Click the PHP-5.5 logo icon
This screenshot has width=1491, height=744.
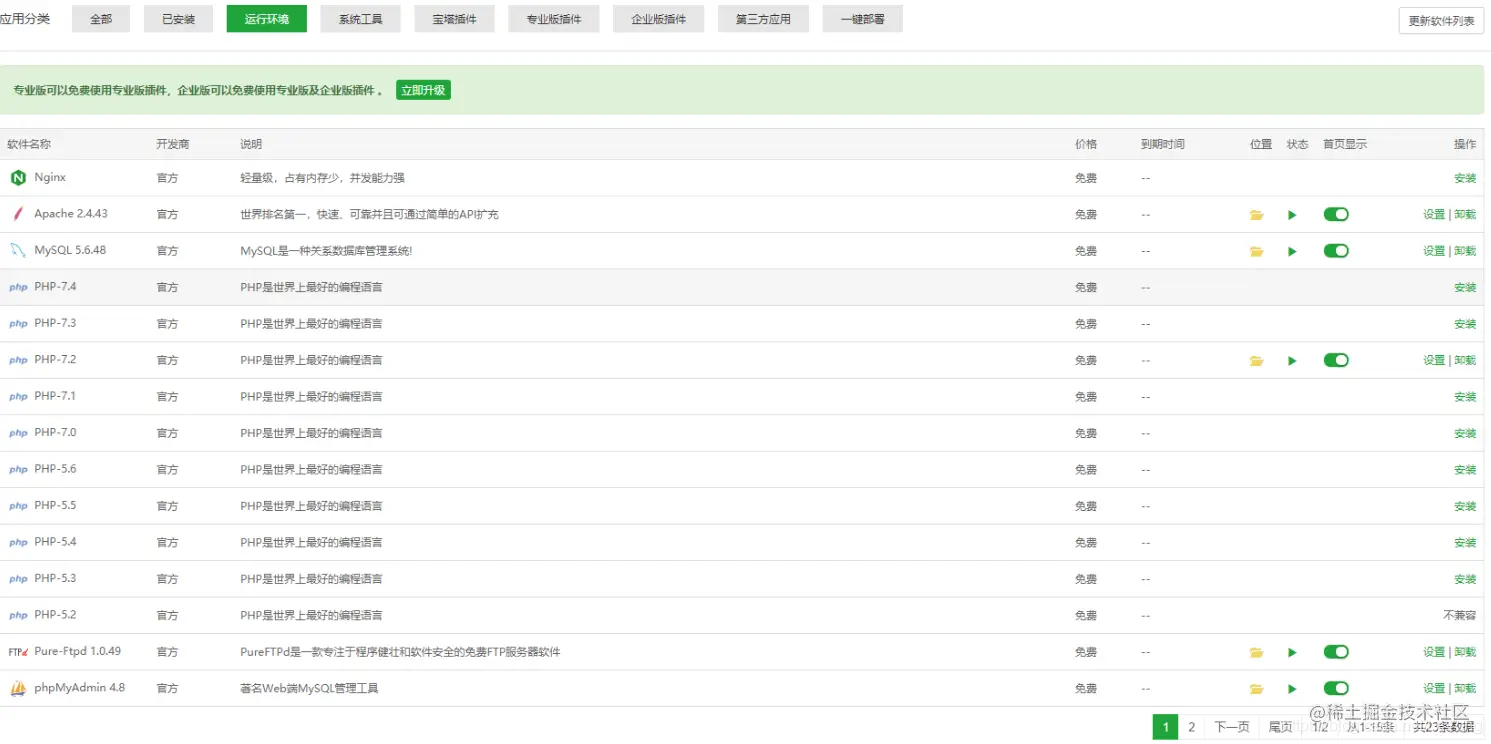point(18,507)
